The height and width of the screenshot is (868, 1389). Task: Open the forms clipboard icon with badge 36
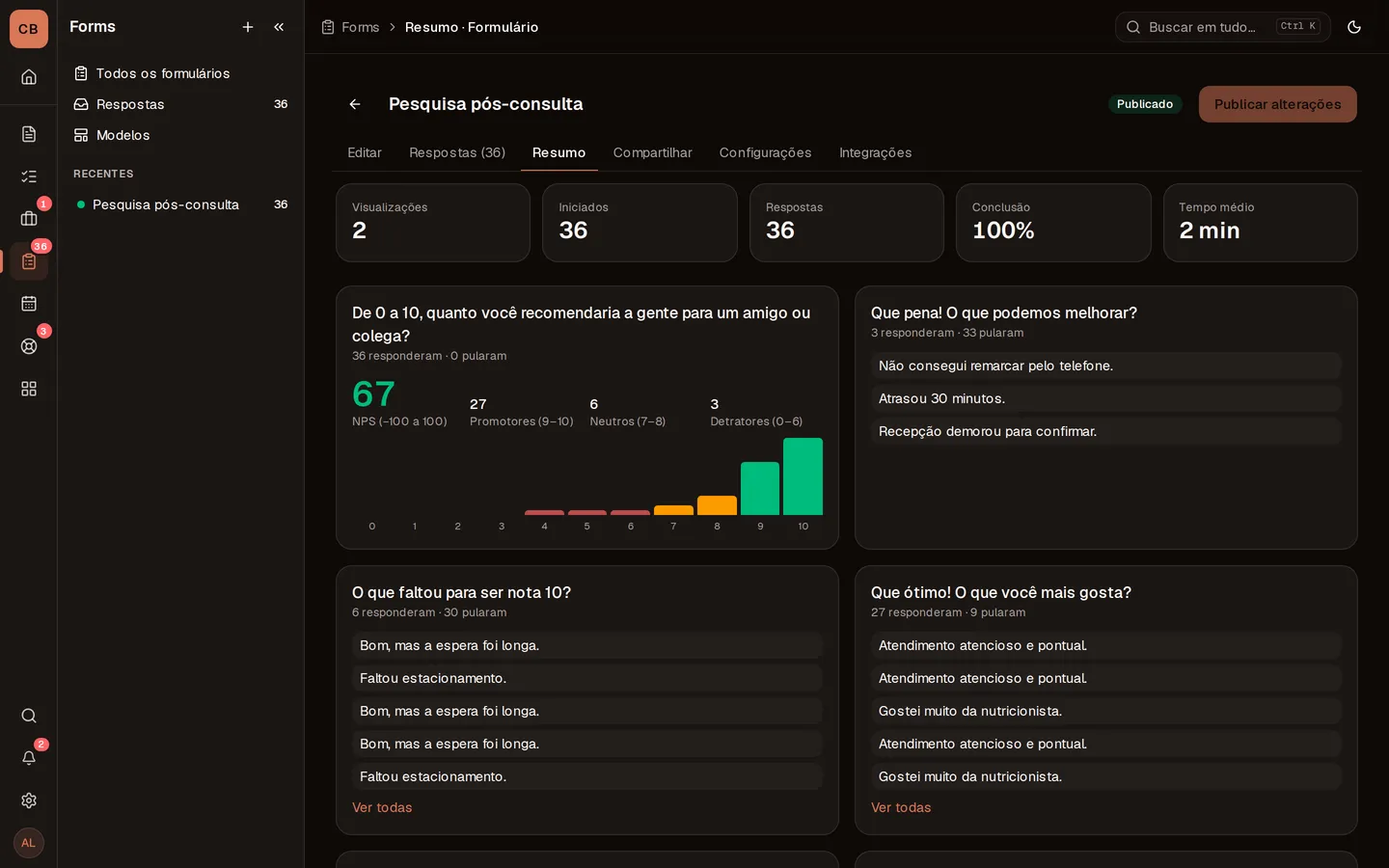pyautogui.click(x=29, y=261)
